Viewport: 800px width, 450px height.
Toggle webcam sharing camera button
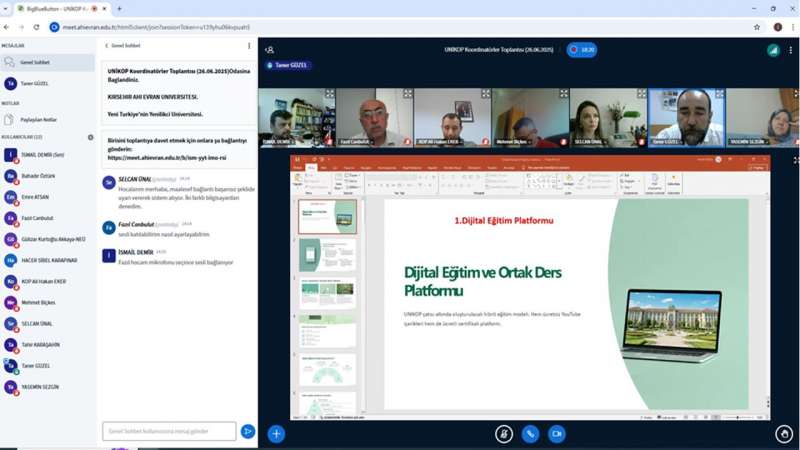pos(556,434)
